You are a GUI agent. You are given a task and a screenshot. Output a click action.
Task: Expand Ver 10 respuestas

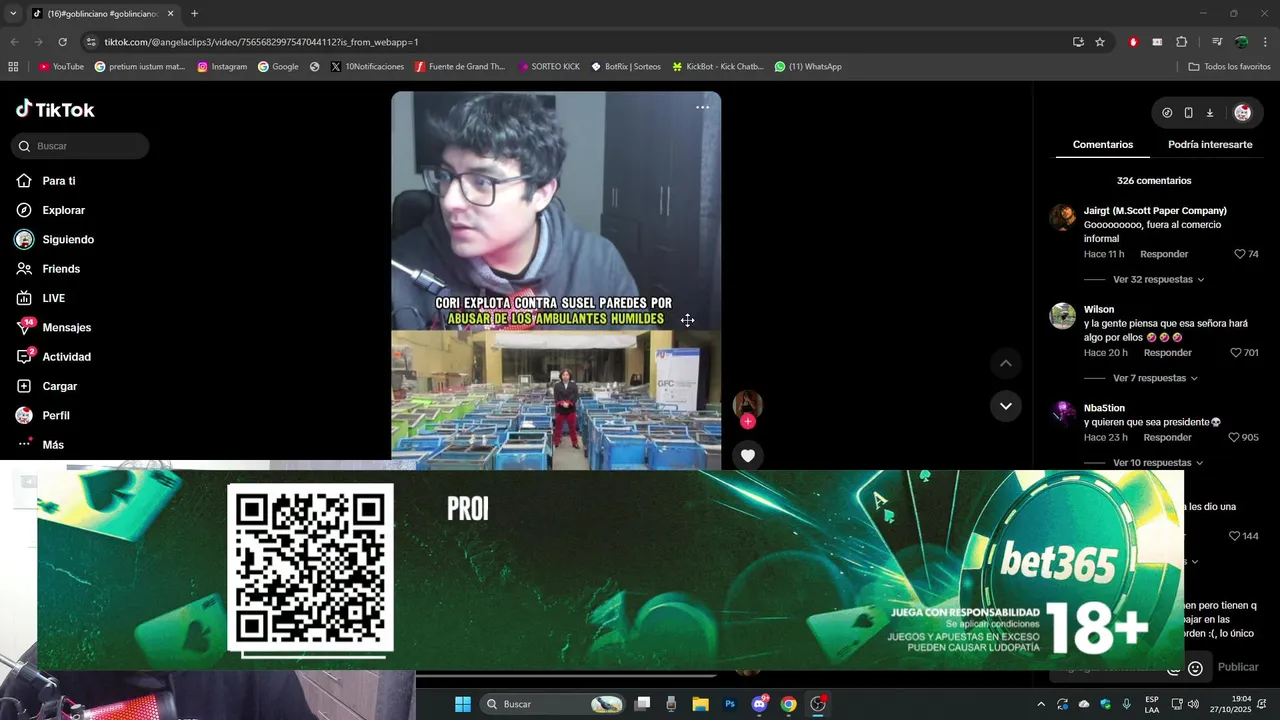1158,463
